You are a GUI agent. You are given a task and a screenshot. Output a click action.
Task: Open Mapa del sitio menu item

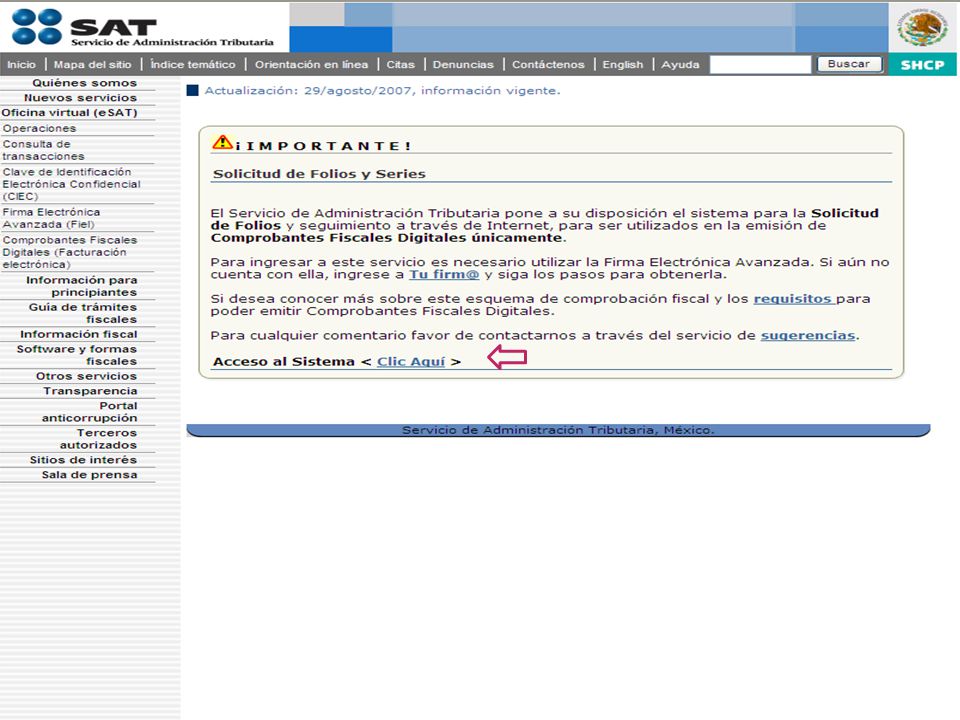click(x=92, y=64)
